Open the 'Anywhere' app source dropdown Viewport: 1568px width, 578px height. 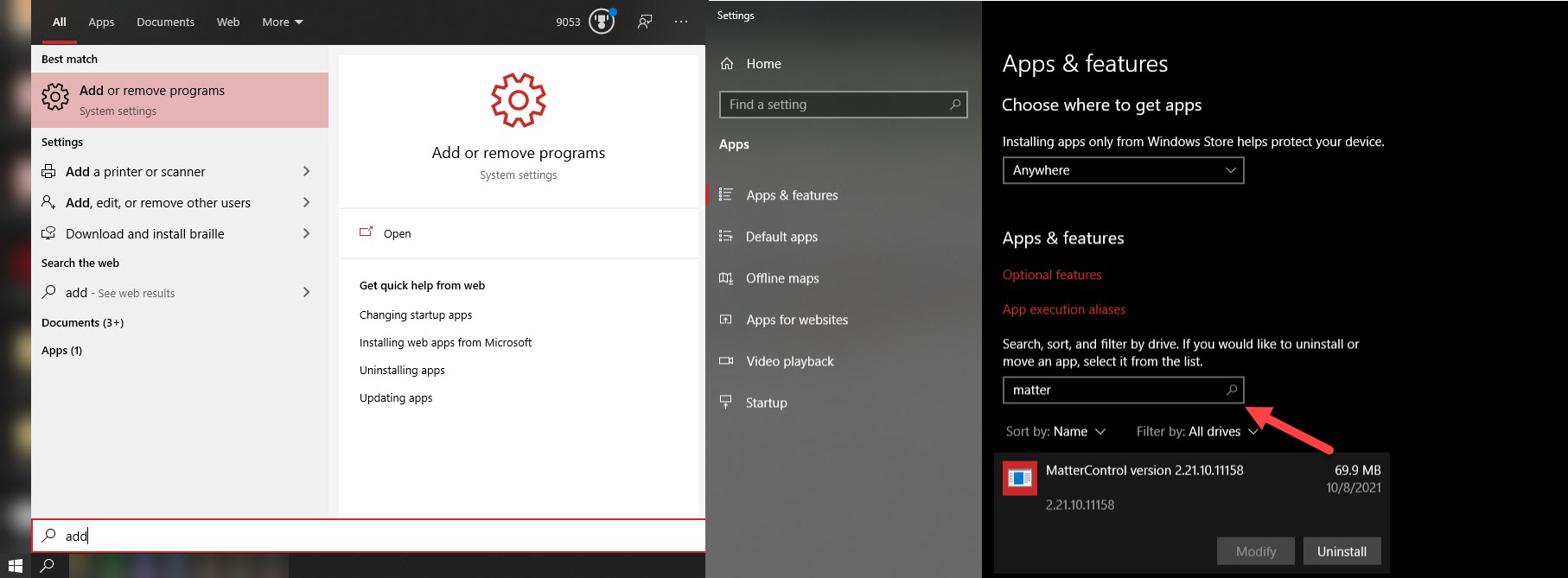click(1122, 170)
